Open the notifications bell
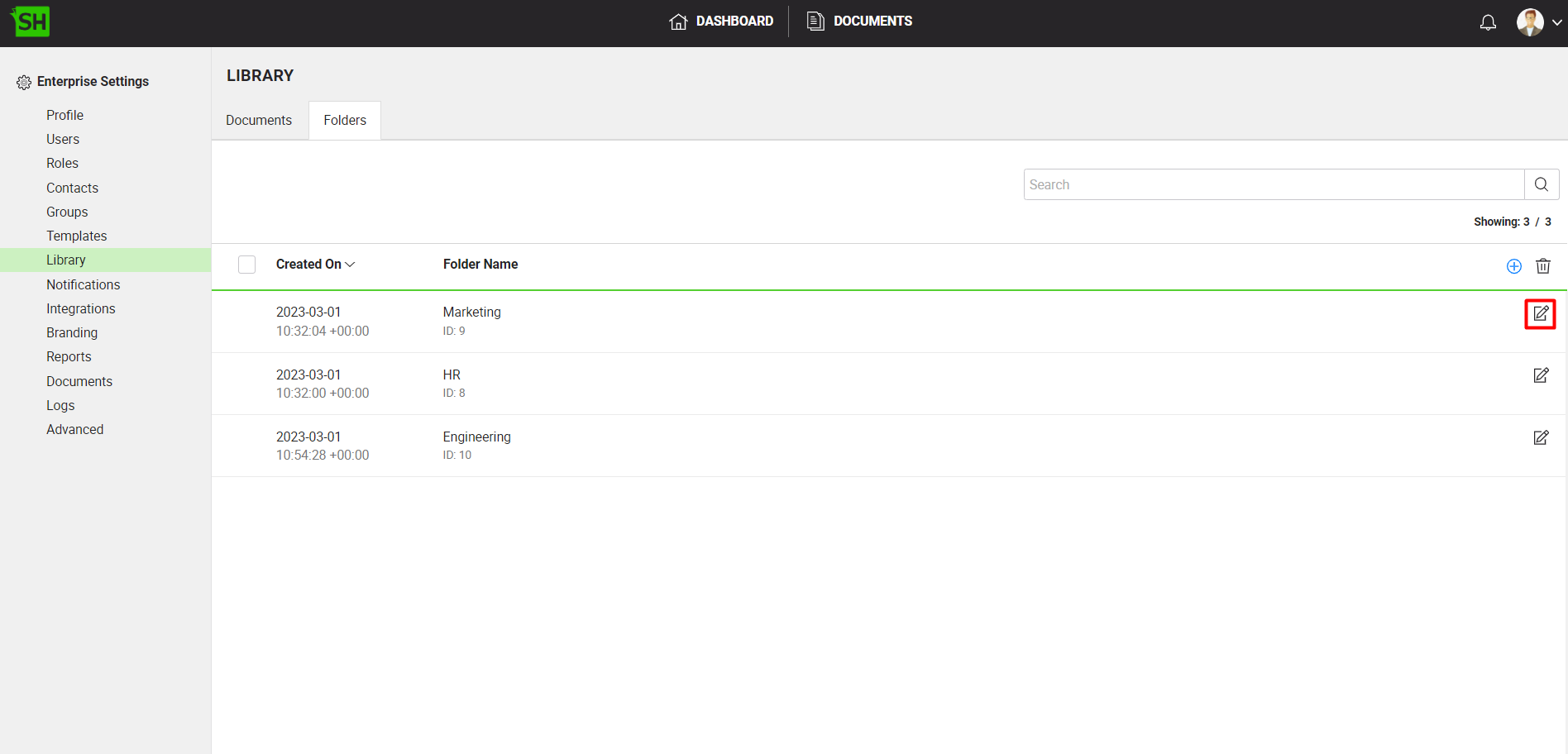Image resolution: width=1568 pixels, height=754 pixels. [x=1487, y=22]
